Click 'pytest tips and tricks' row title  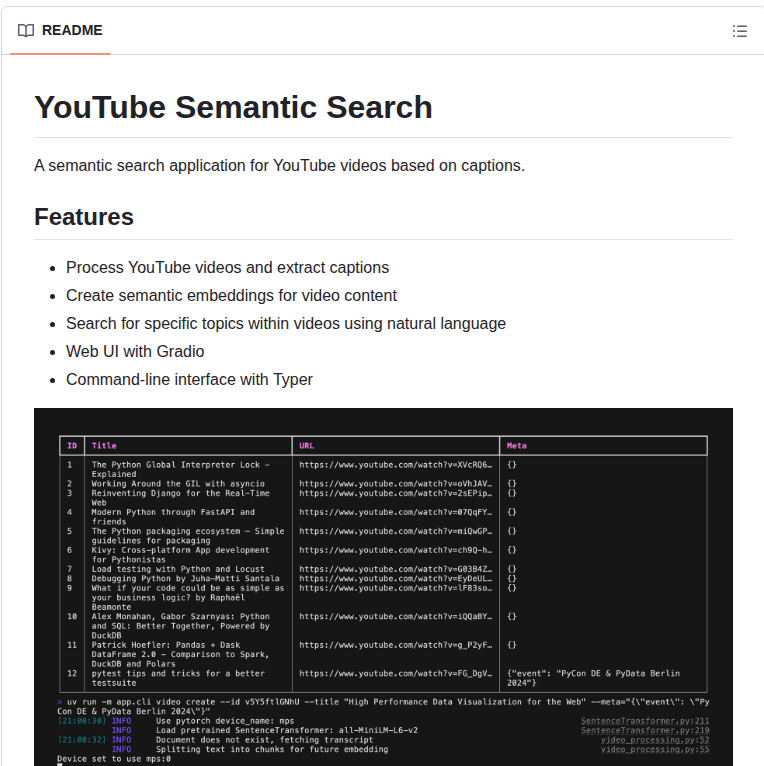[x=178, y=678]
